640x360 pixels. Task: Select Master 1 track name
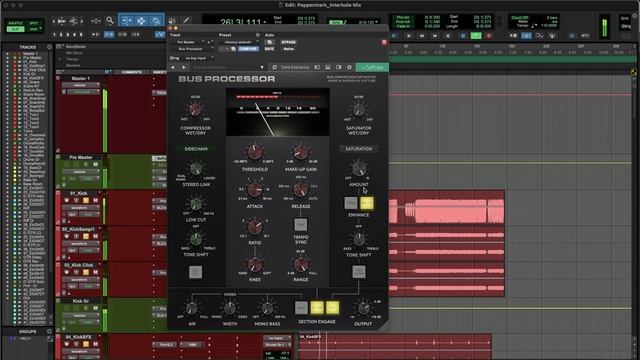80,78
